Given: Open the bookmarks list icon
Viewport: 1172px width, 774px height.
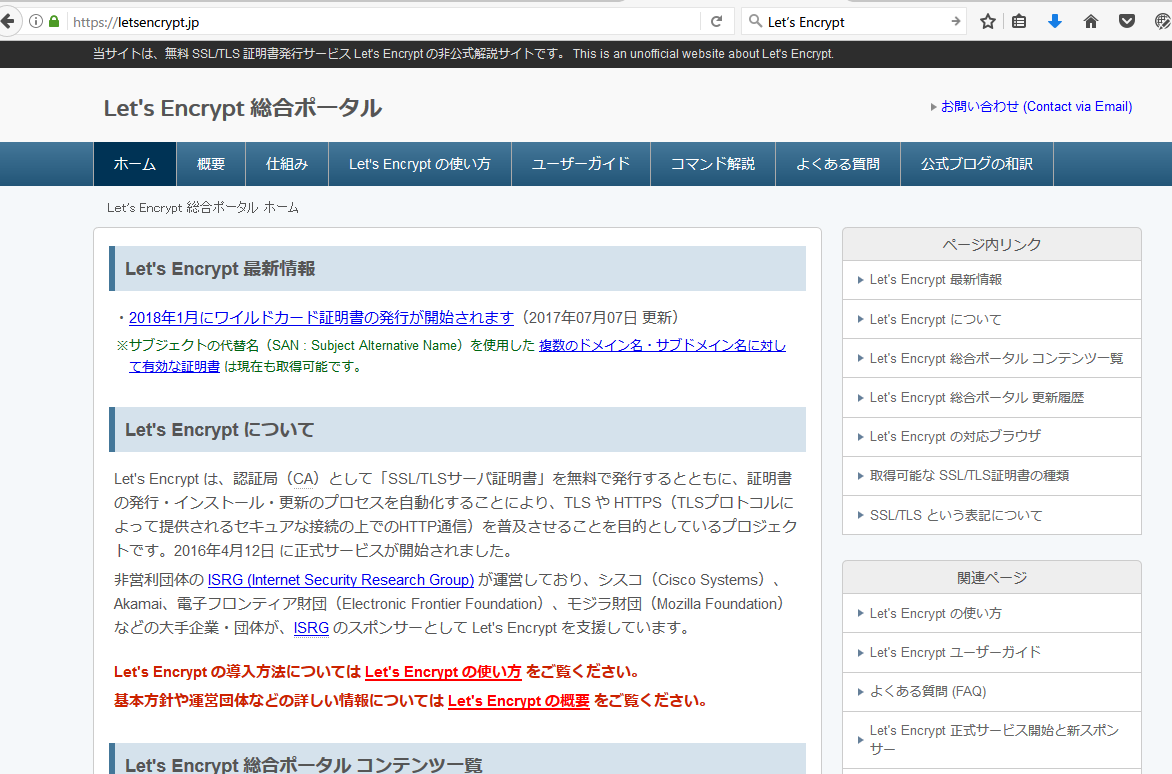Looking at the screenshot, I should [x=1019, y=21].
